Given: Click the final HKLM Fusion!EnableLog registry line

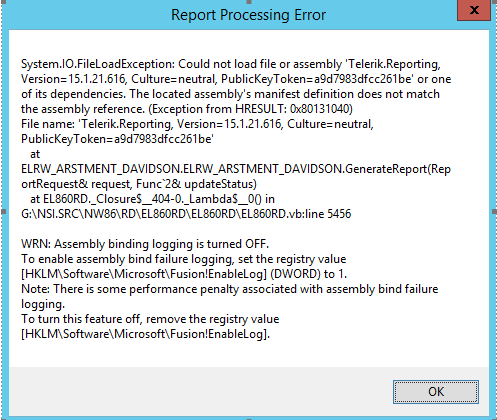Looking at the screenshot, I should 145,334.
